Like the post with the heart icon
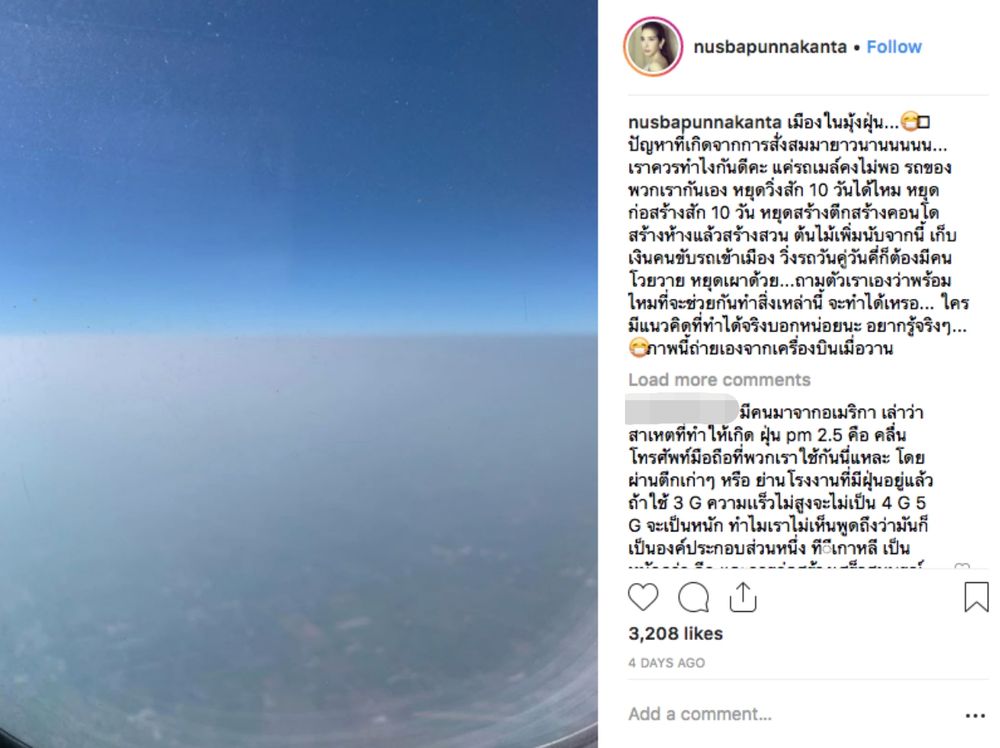 (643, 598)
